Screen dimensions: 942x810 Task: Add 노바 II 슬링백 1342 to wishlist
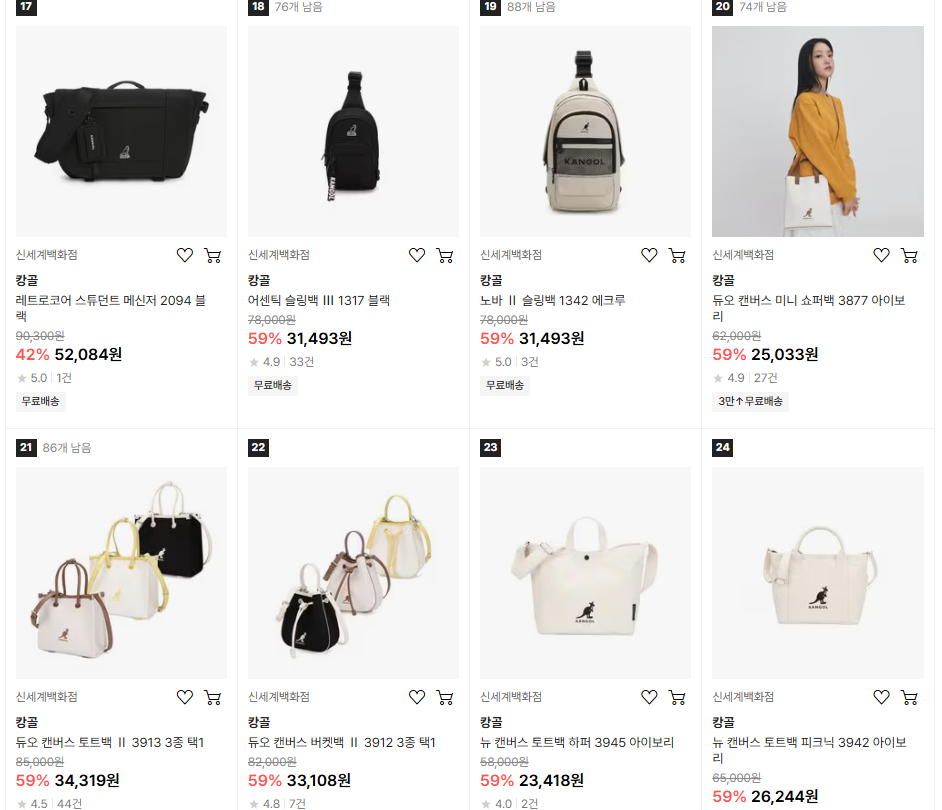point(649,255)
